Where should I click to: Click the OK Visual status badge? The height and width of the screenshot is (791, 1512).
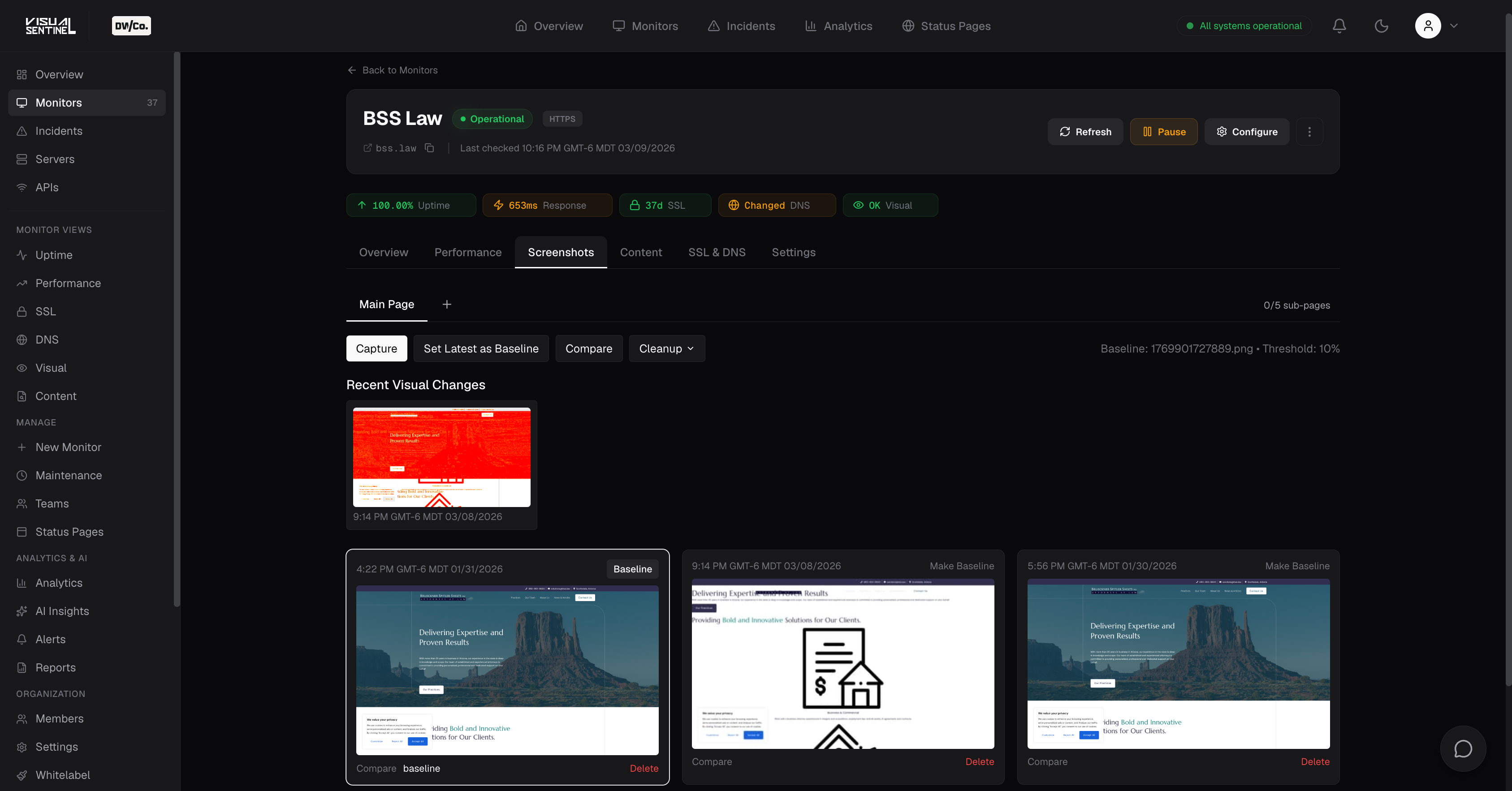tap(890, 206)
